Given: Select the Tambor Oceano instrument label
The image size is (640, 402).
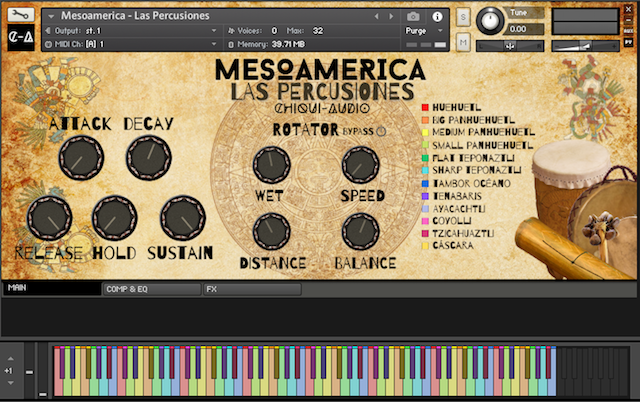Looking at the screenshot, I should click(x=472, y=182).
